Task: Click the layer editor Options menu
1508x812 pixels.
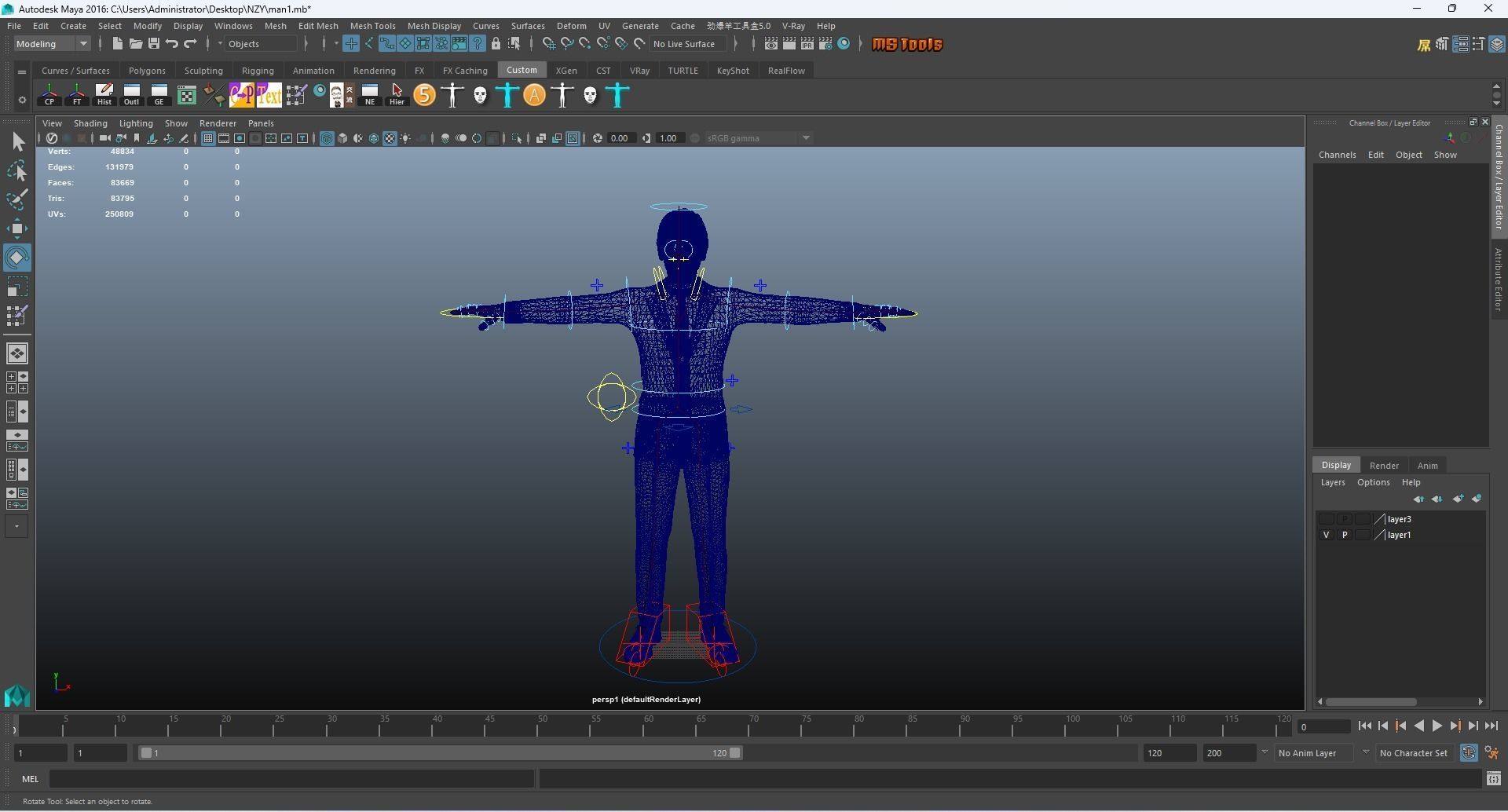Action: (1373, 482)
